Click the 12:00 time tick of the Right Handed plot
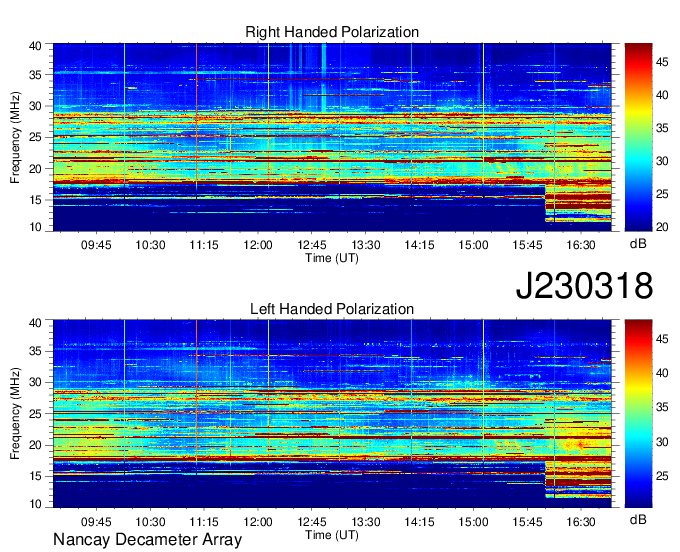This screenshot has width=680, height=552. coord(258,245)
